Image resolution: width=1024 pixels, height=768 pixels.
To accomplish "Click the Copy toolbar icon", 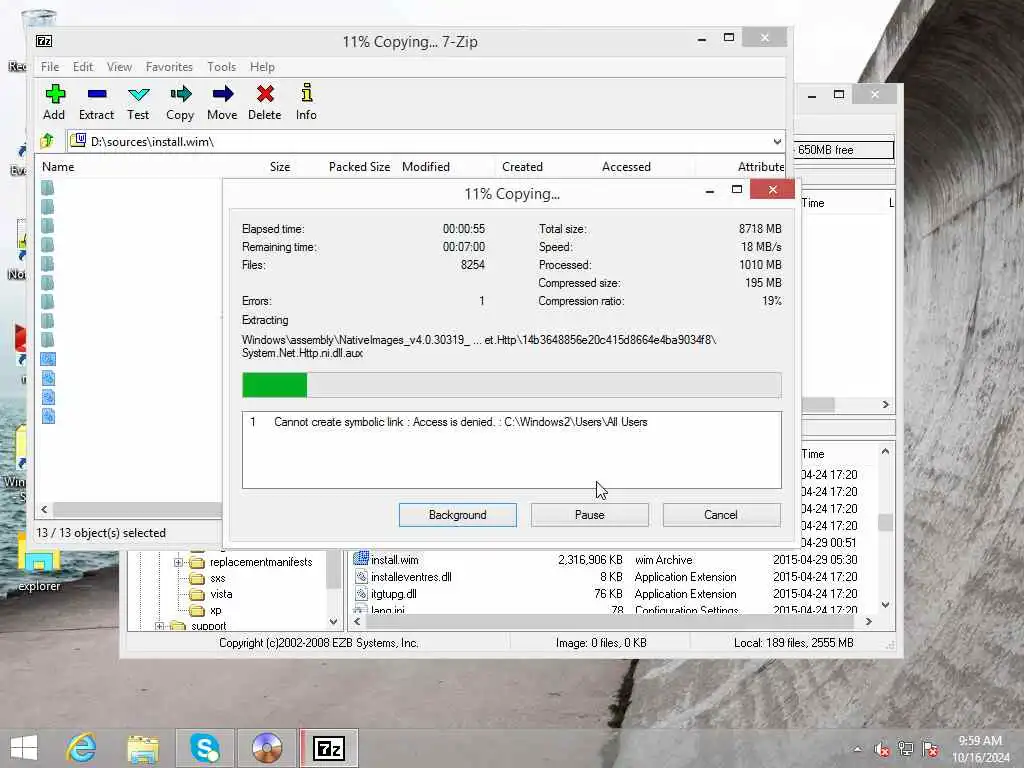I will [180, 94].
